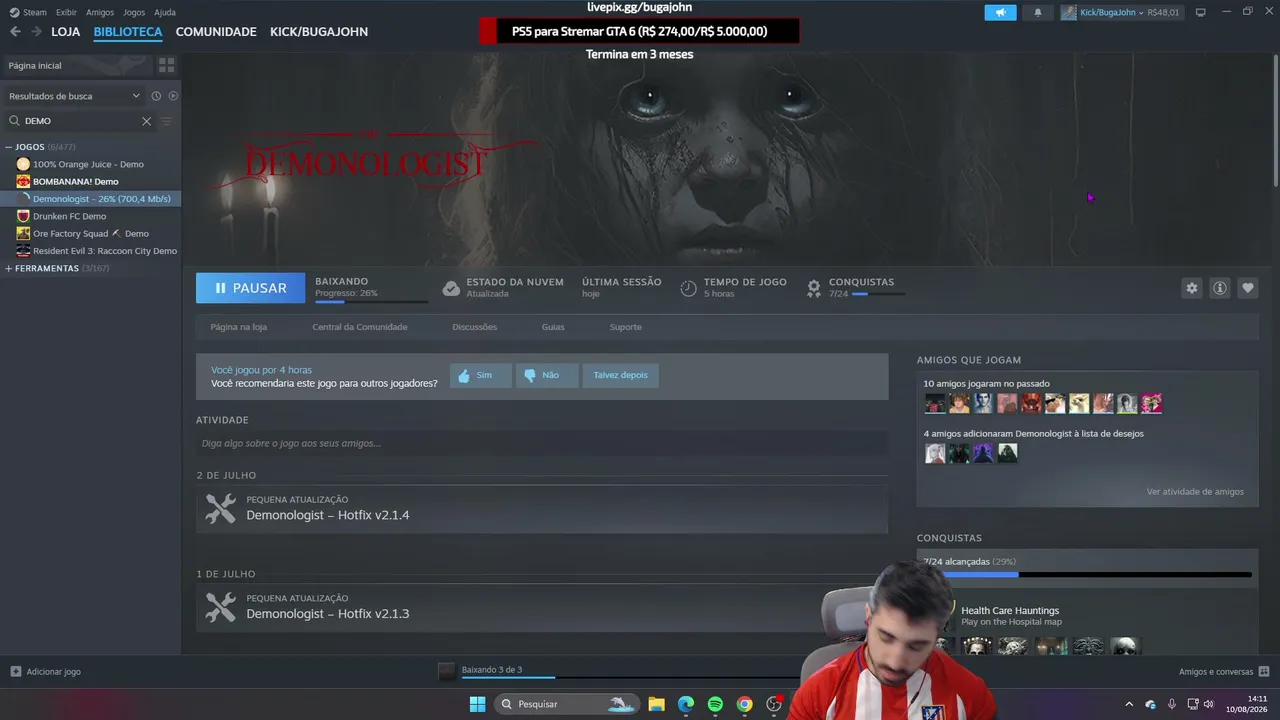The height and width of the screenshot is (720, 1280).
Task: Choose Talvez depois for the review
Action: [620, 375]
